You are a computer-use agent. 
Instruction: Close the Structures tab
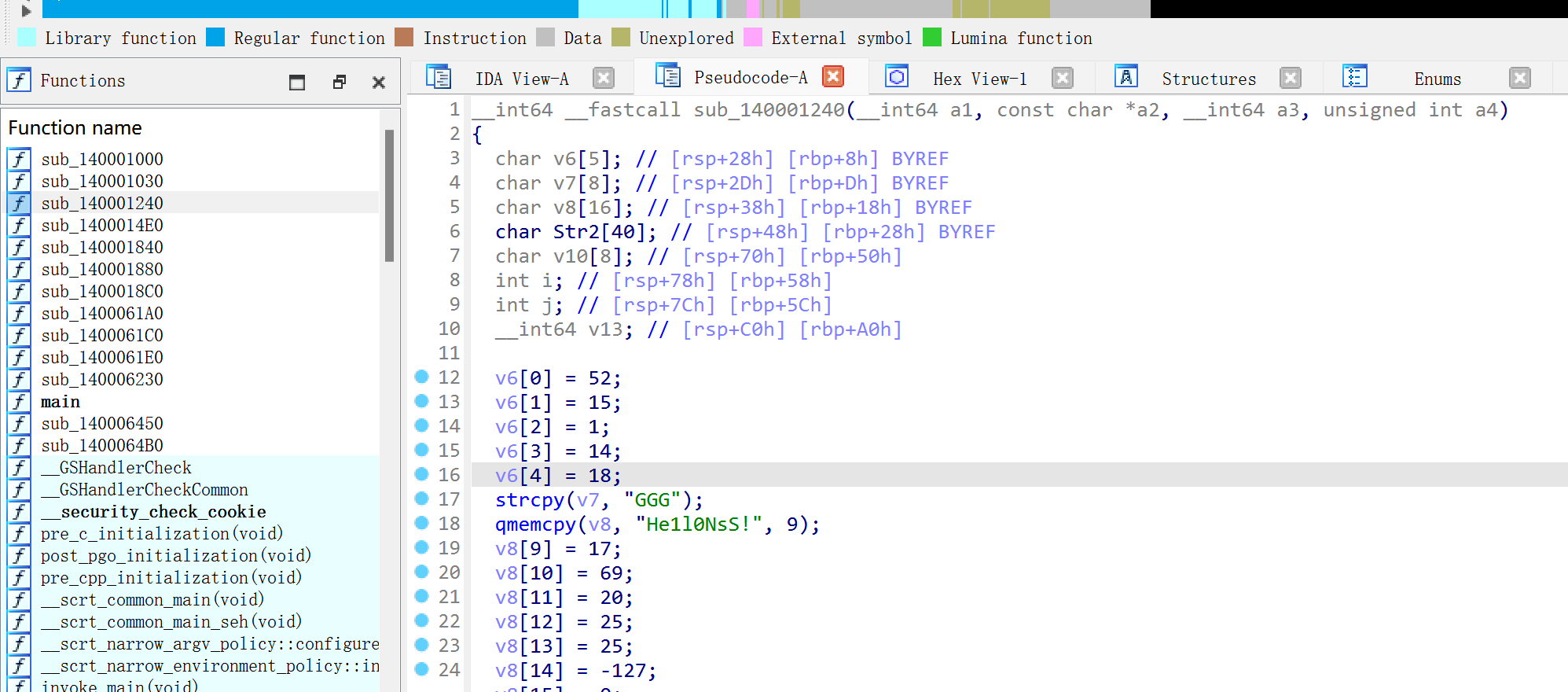click(1290, 78)
